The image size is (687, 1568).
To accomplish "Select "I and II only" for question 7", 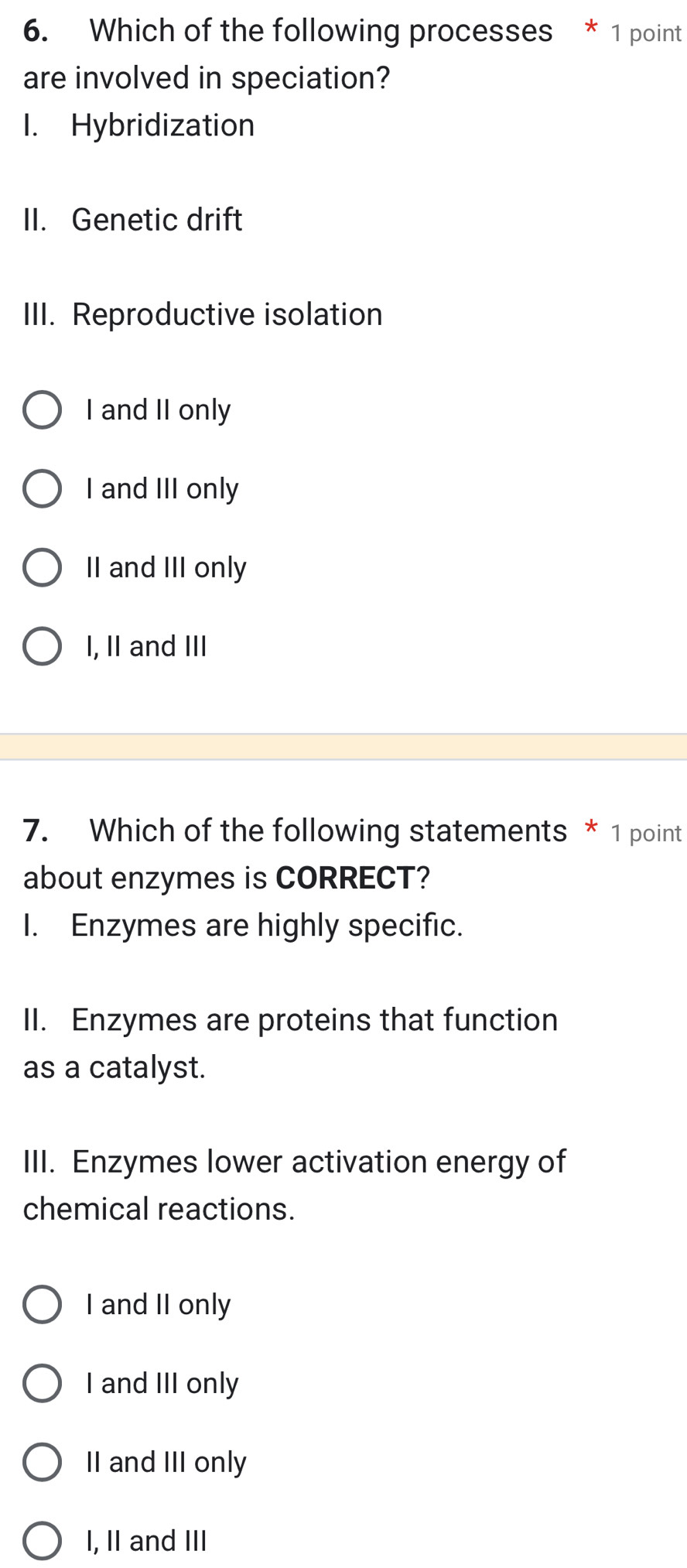I will pos(43,1304).
